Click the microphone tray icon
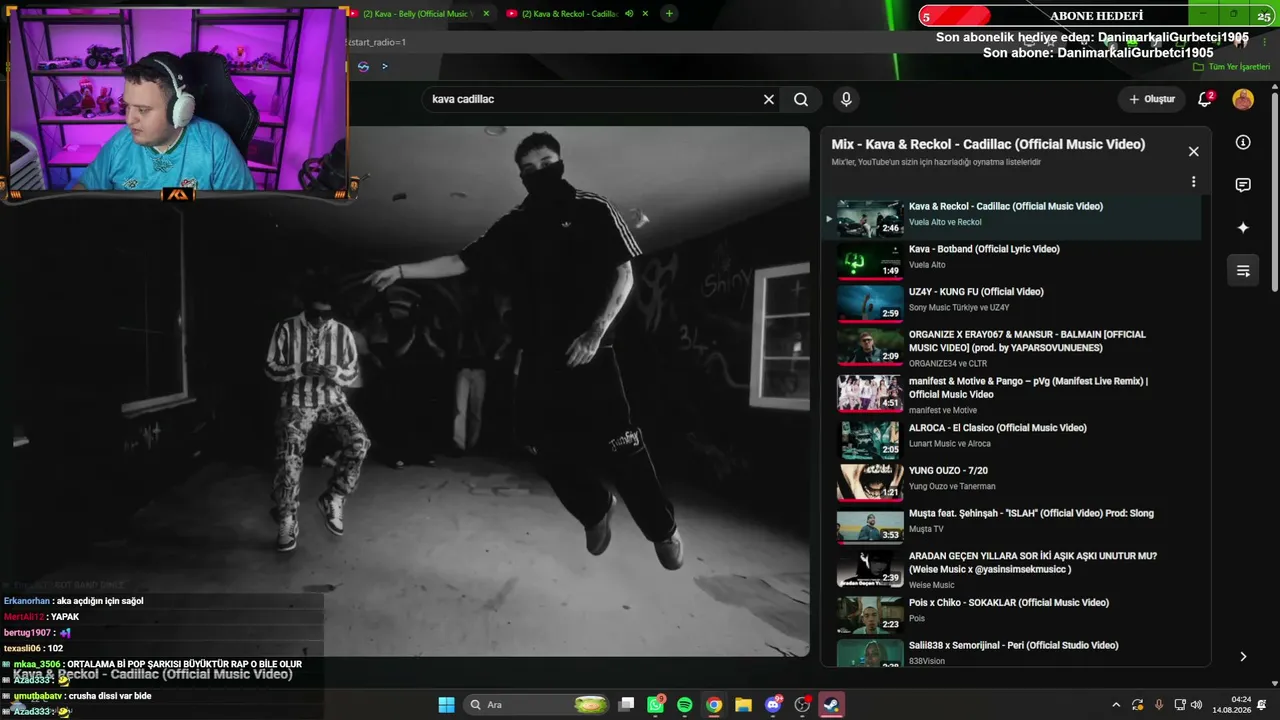 tap(1159, 705)
